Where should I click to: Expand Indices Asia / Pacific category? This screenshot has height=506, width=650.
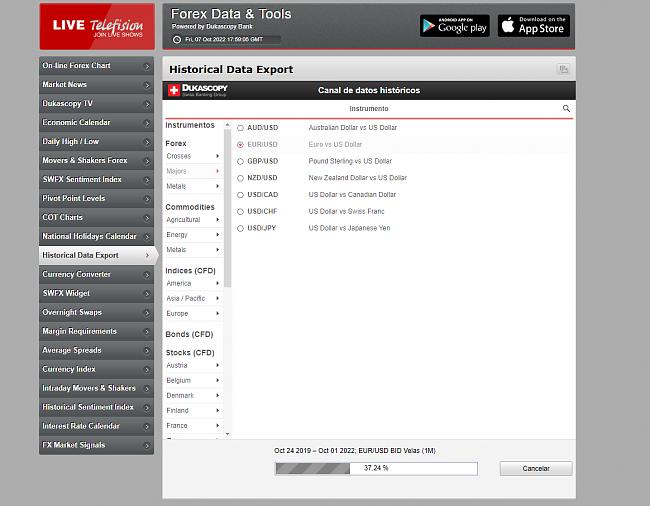point(193,298)
